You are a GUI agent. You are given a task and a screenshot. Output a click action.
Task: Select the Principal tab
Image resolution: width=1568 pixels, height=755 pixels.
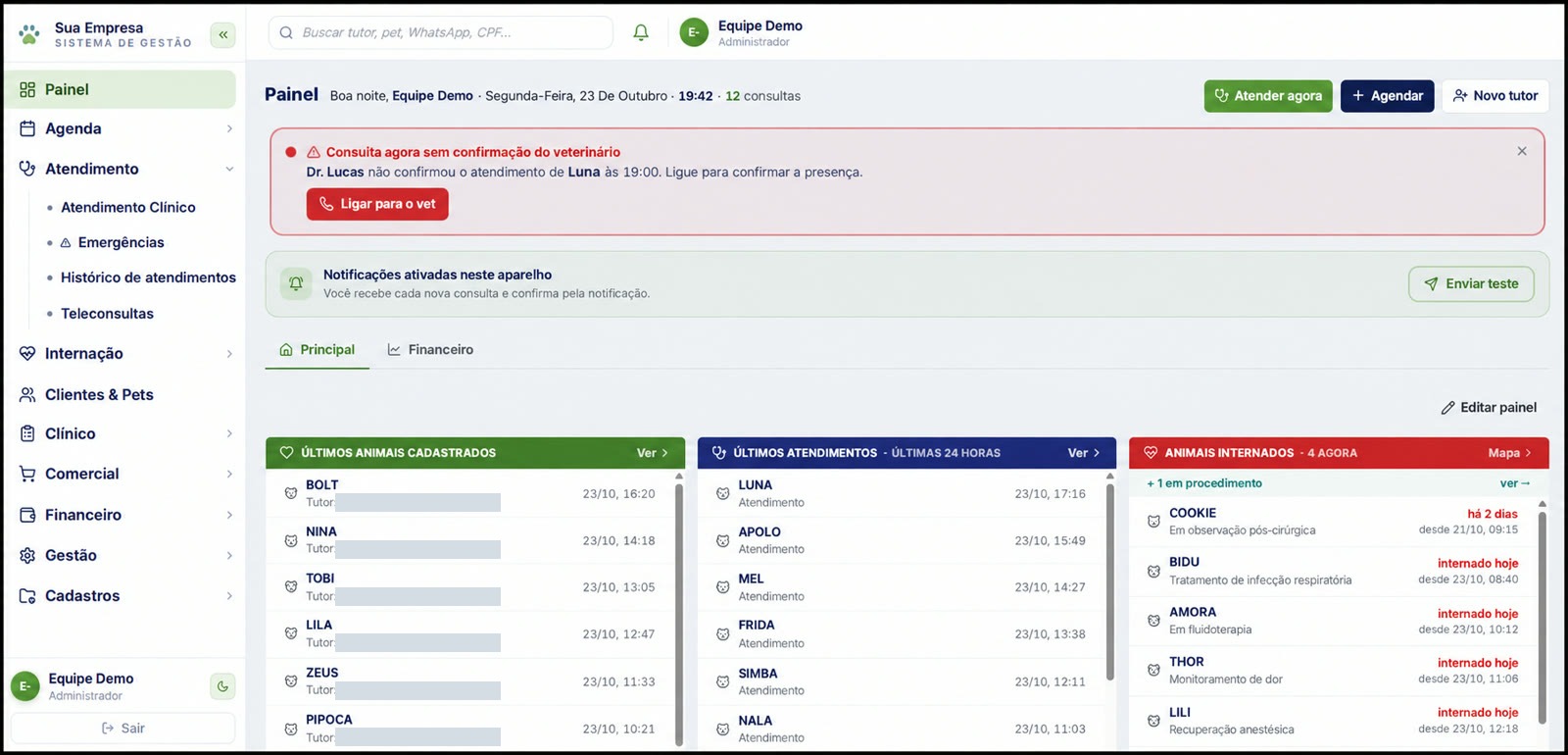pyautogui.click(x=318, y=350)
